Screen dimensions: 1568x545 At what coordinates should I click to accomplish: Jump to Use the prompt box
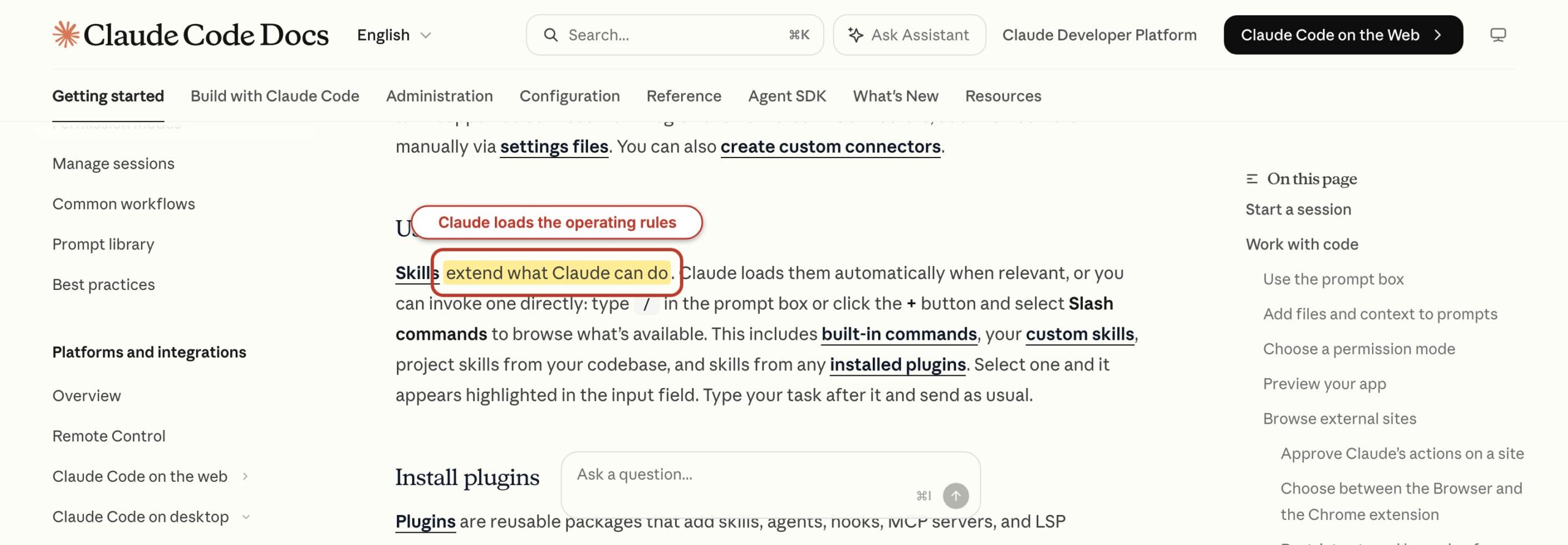[x=1333, y=280]
